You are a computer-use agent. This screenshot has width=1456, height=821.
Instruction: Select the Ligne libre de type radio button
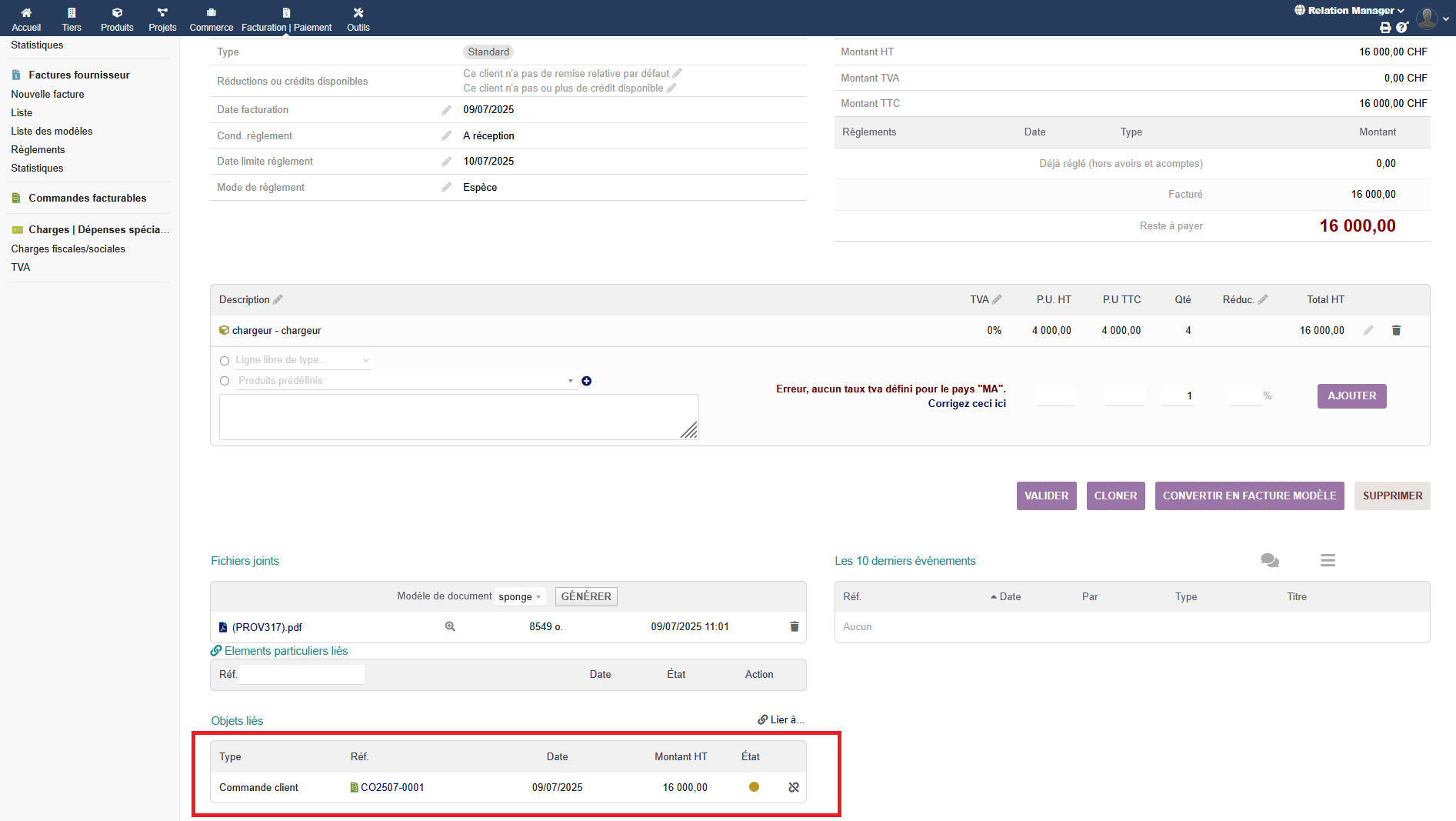pos(225,361)
